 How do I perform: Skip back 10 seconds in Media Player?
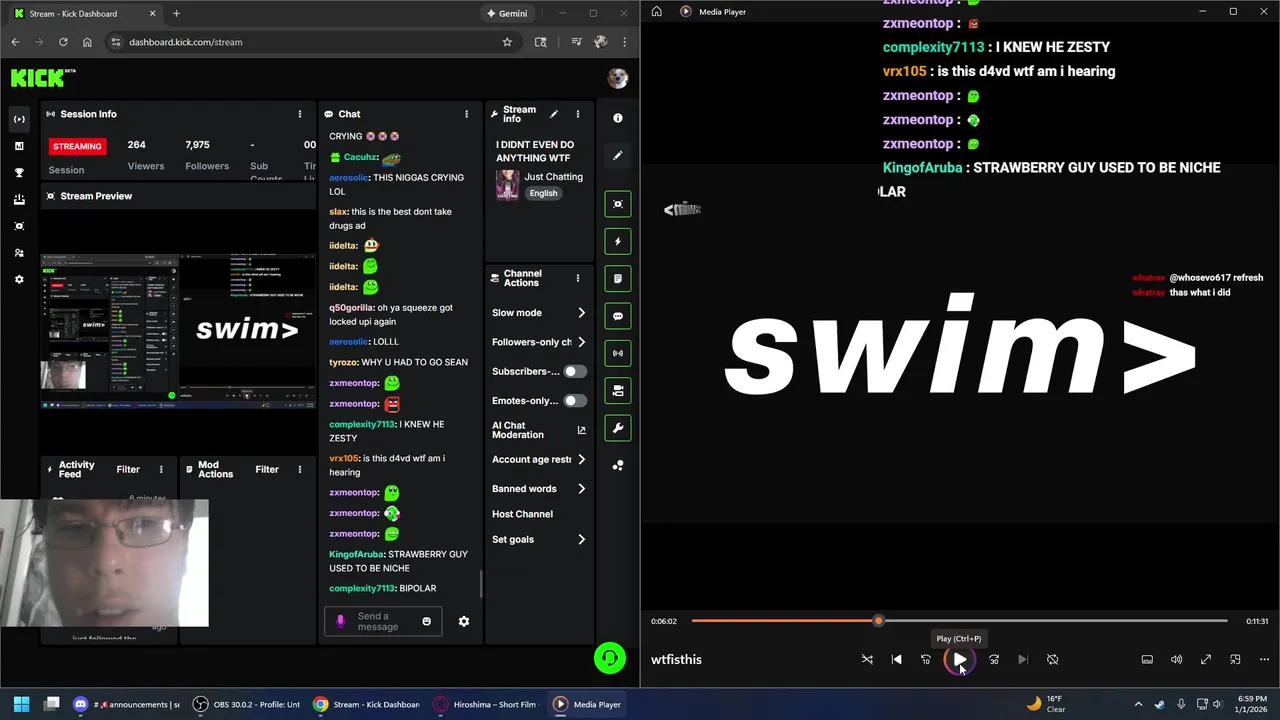click(x=926, y=659)
